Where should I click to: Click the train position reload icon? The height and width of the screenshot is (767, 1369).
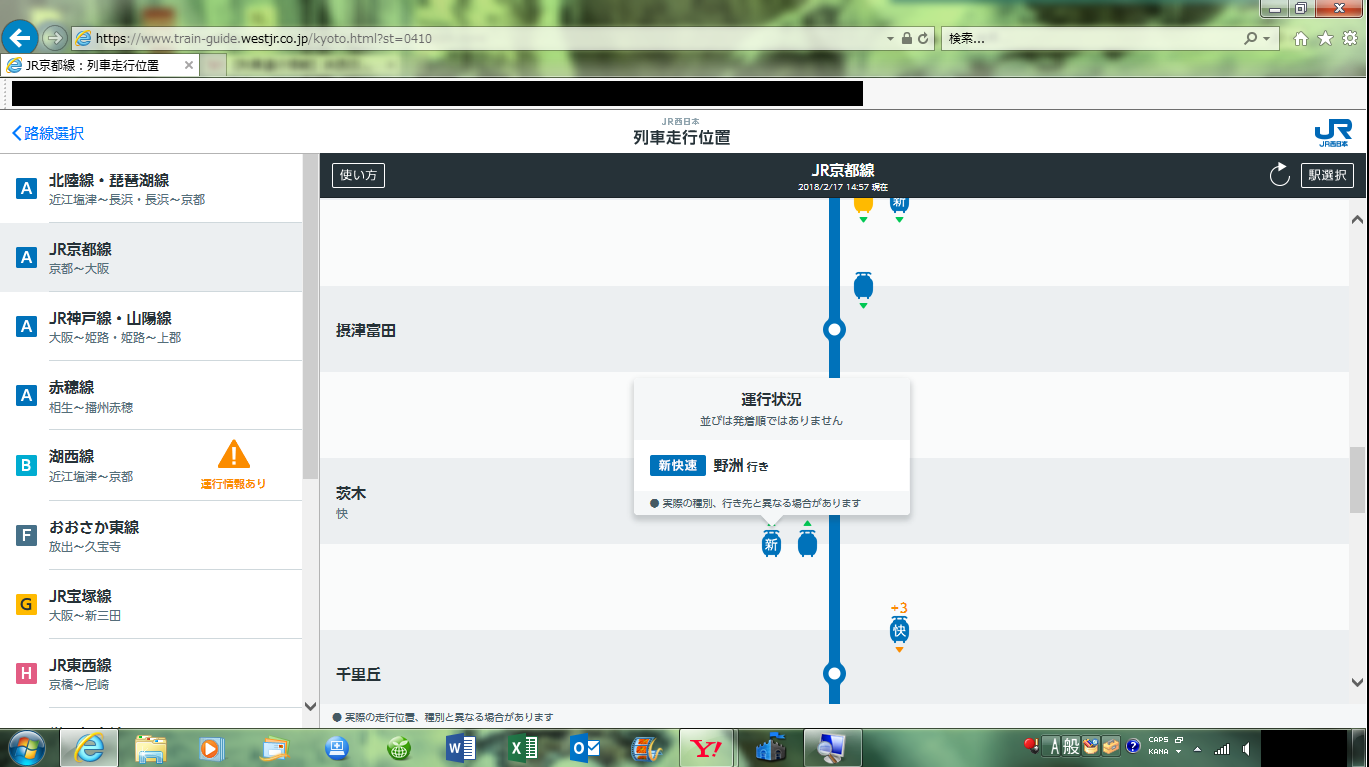click(x=1279, y=175)
